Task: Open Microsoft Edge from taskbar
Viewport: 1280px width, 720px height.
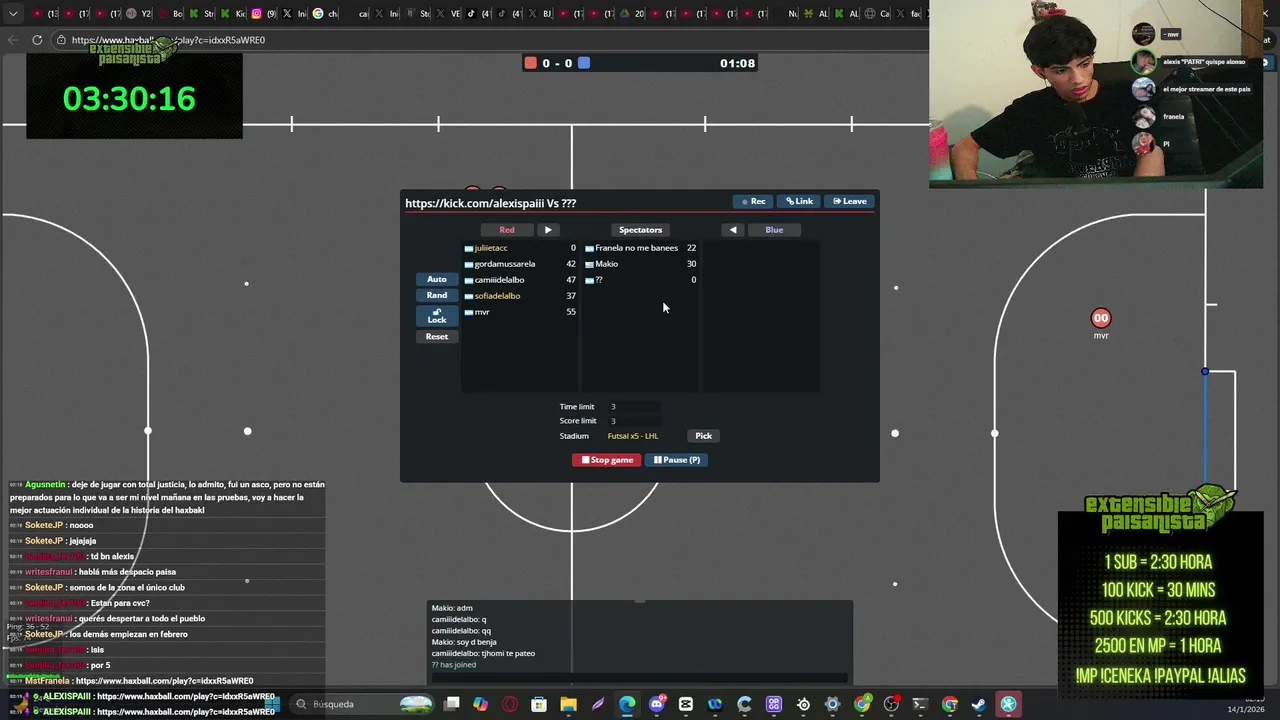Action: coord(627,704)
